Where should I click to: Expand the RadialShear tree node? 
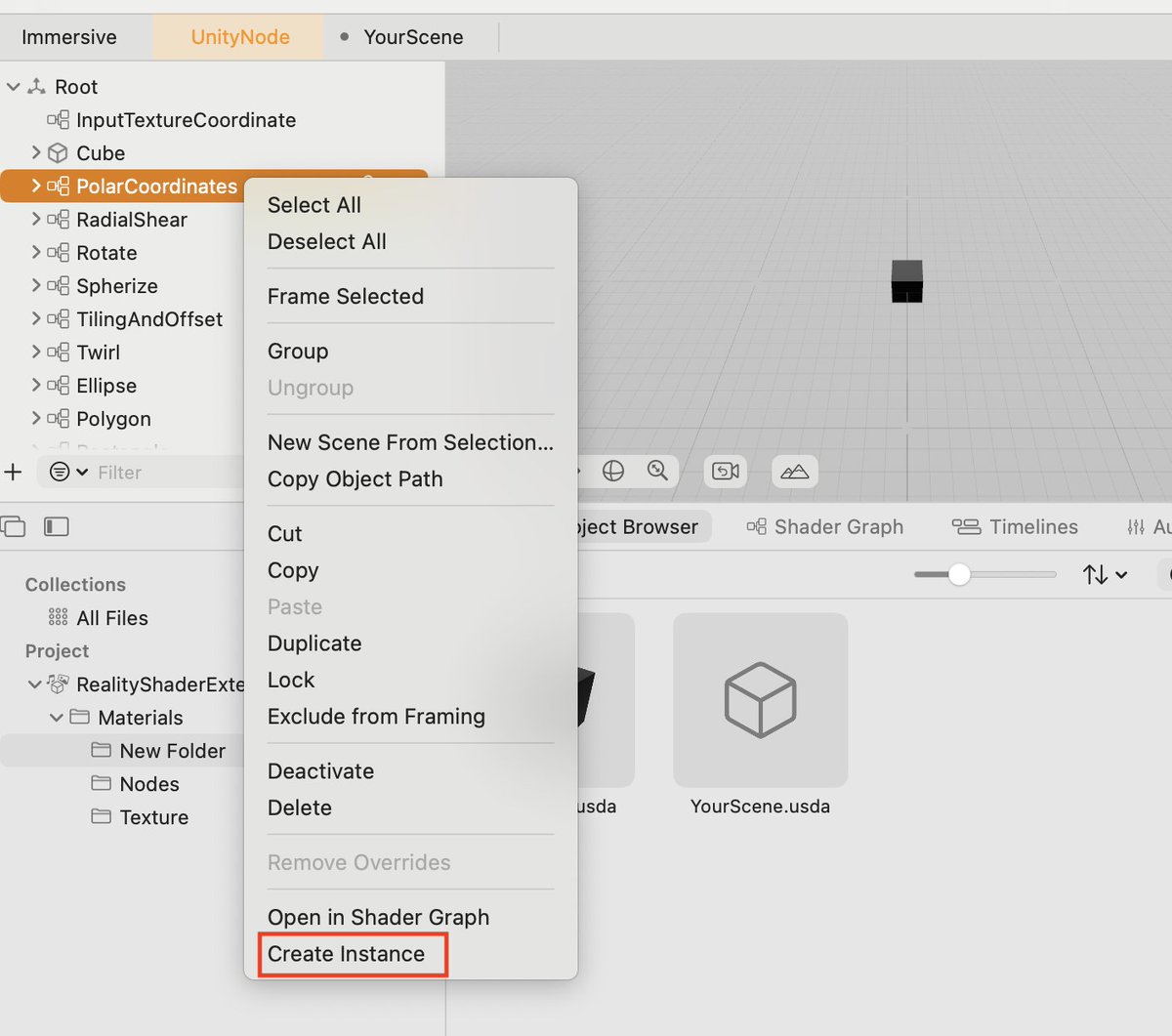coord(36,220)
